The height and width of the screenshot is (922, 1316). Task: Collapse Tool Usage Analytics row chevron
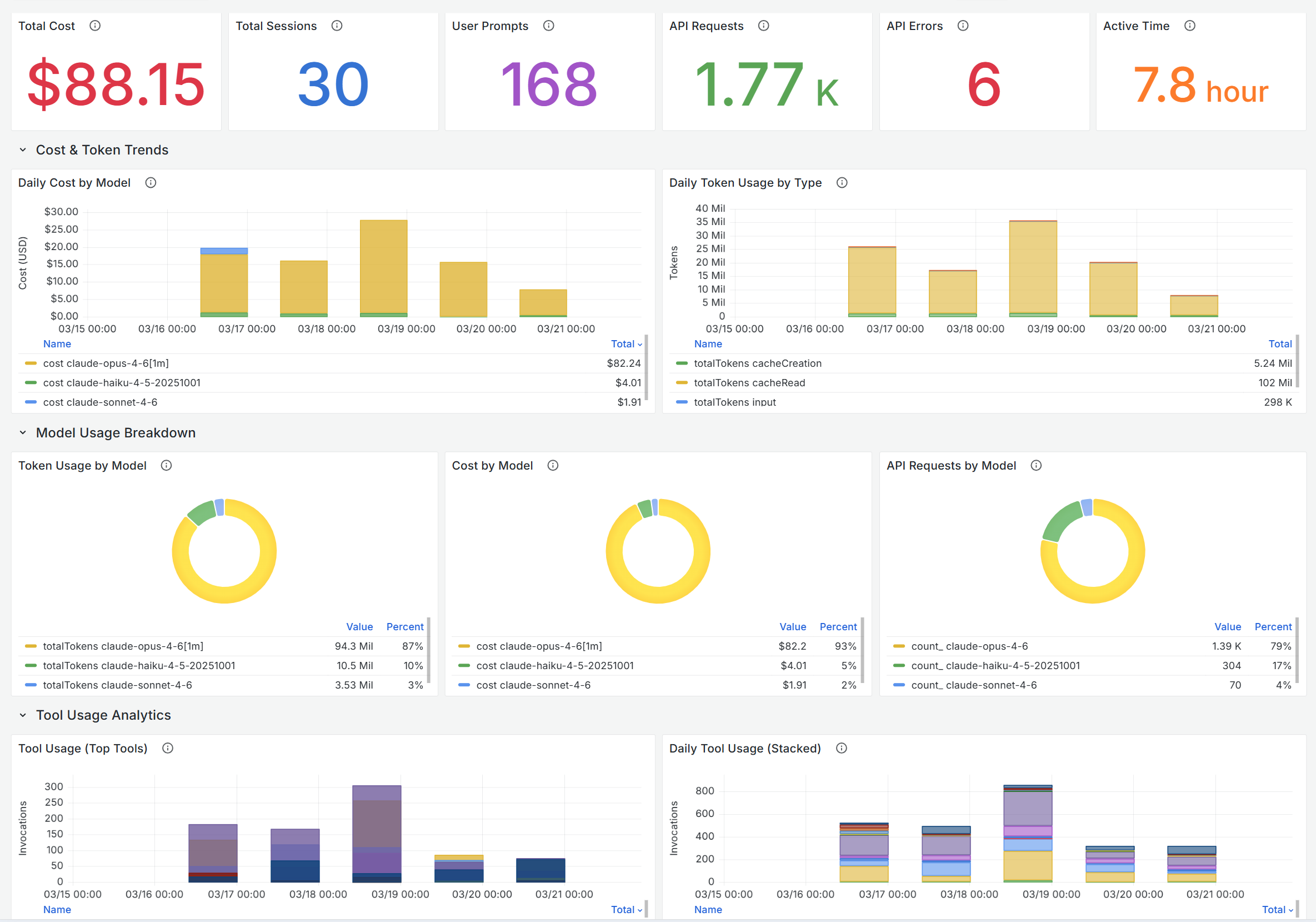pyautogui.click(x=23, y=716)
